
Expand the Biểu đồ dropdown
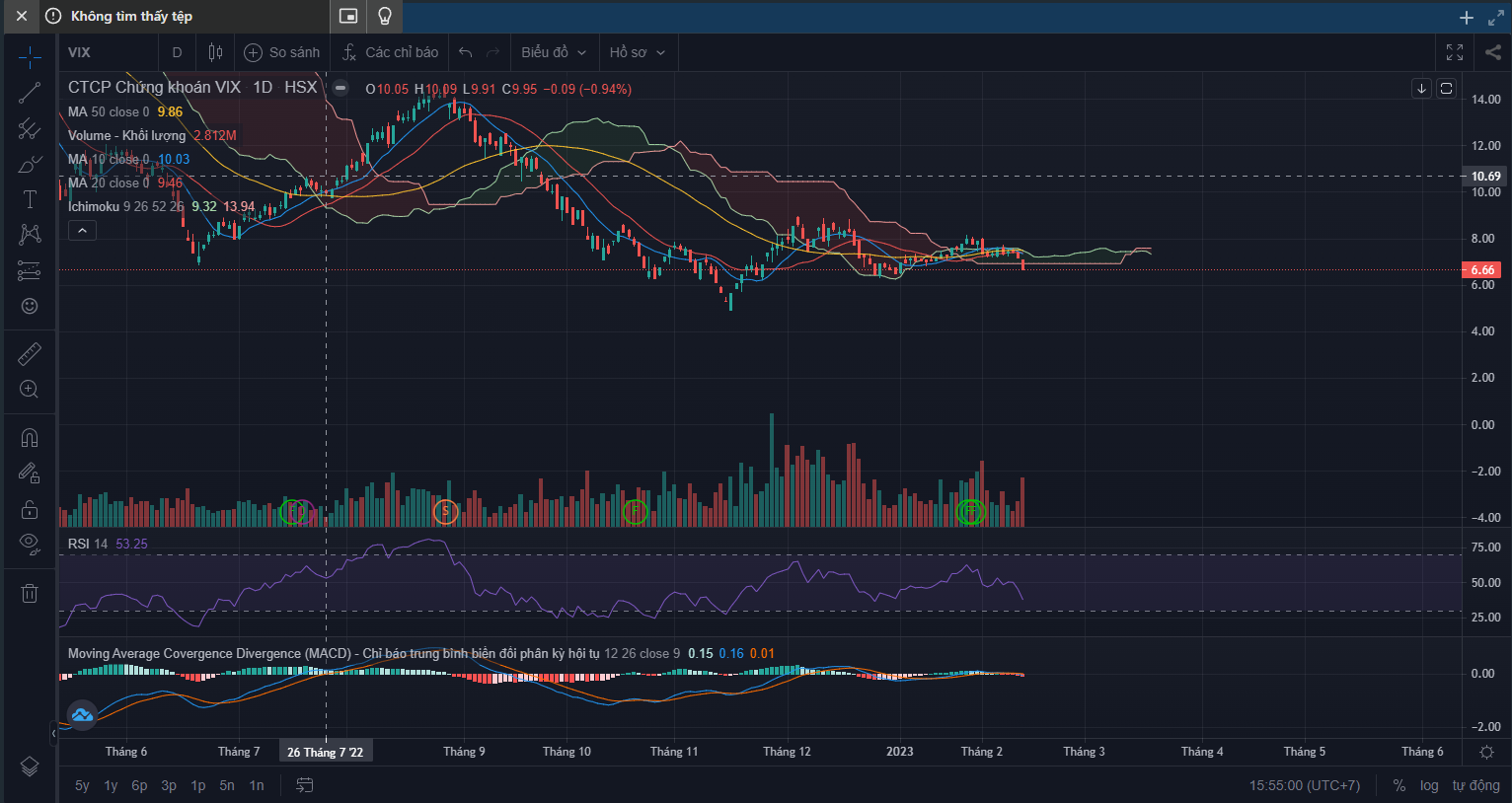coord(554,52)
